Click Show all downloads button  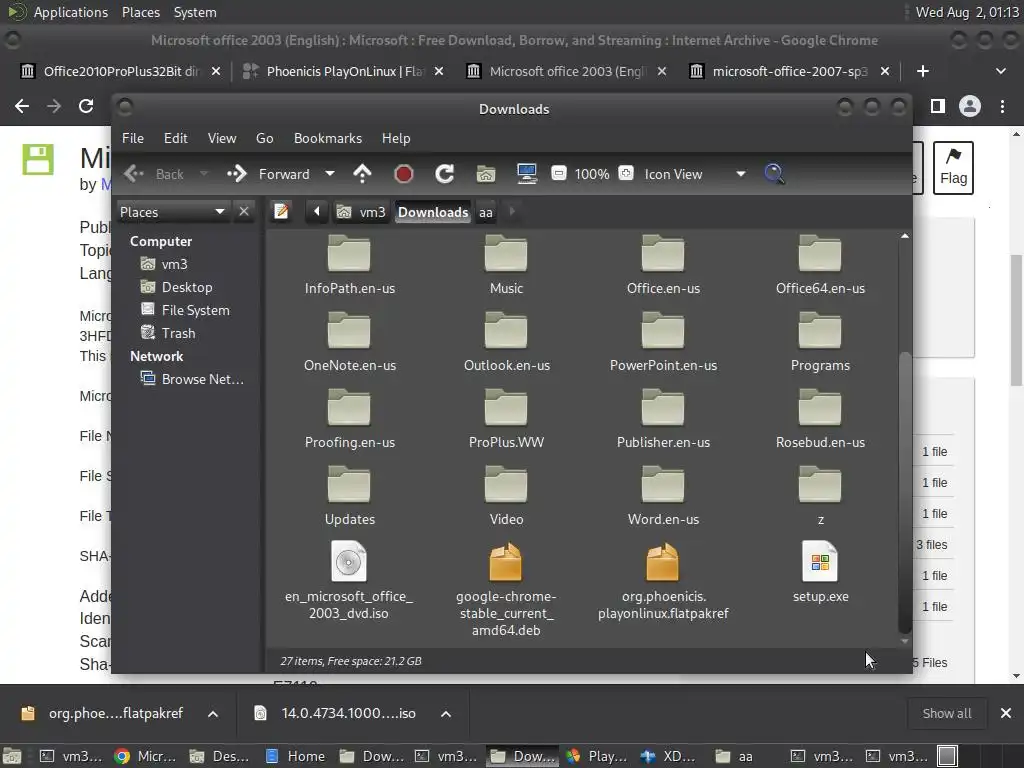coord(946,713)
